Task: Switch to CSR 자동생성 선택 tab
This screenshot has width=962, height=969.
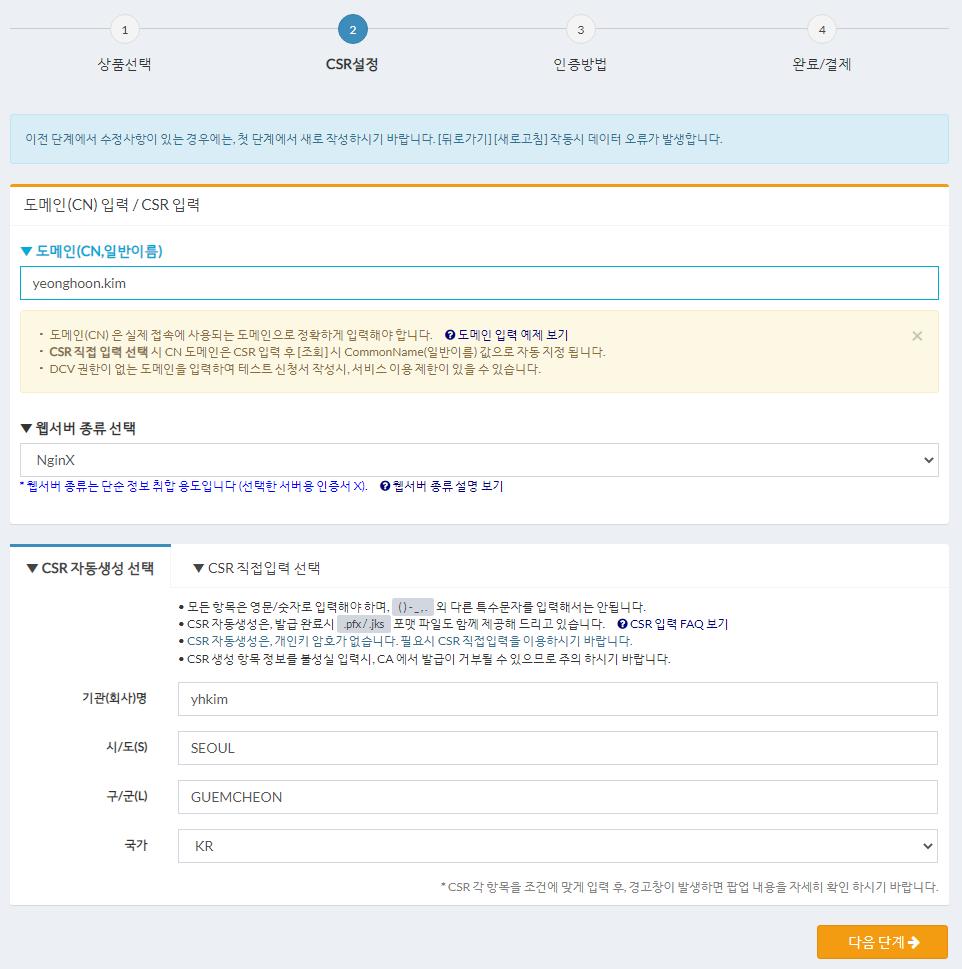Action: (x=90, y=568)
